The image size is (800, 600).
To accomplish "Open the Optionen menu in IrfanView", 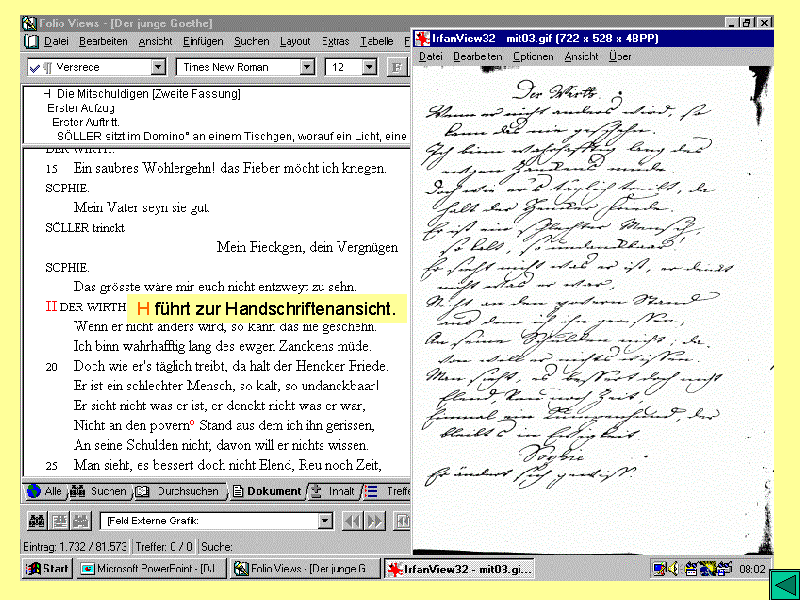I will tap(532, 57).
